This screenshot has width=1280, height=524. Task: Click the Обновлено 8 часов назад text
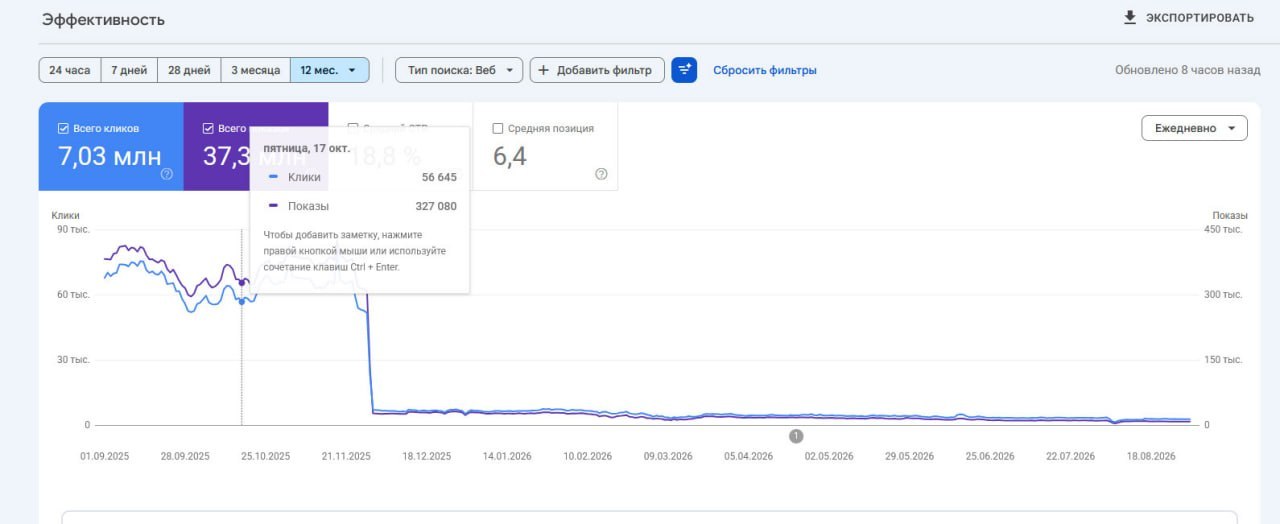click(x=1188, y=70)
